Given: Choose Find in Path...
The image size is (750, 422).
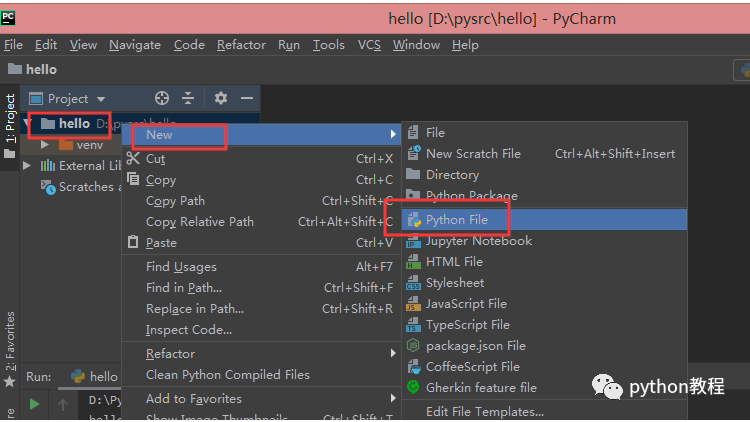Looking at the screenshot, I should pyautogui.click(x=261, y=288).
